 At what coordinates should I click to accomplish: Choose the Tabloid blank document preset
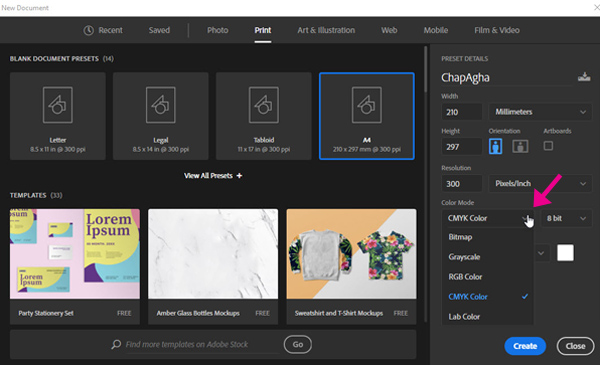(264, 116)
